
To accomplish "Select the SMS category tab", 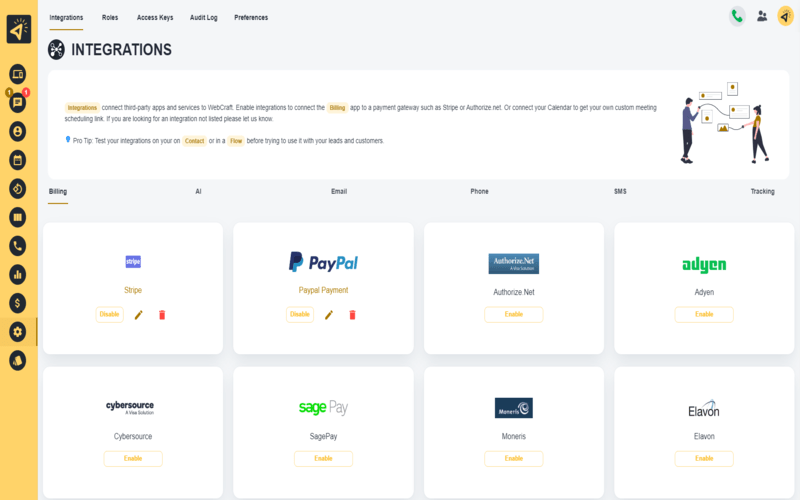I will click(620, 191).
